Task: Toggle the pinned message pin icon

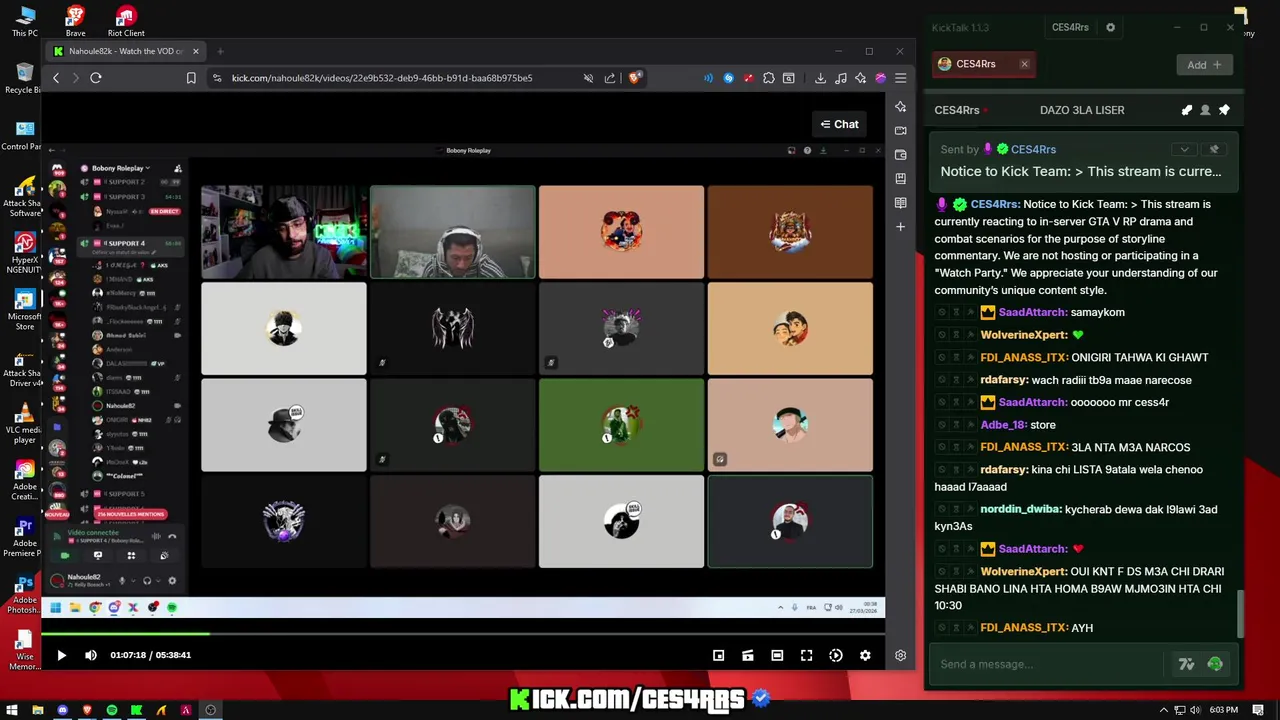Action: pyautogui.click(x=1224, y=110)
